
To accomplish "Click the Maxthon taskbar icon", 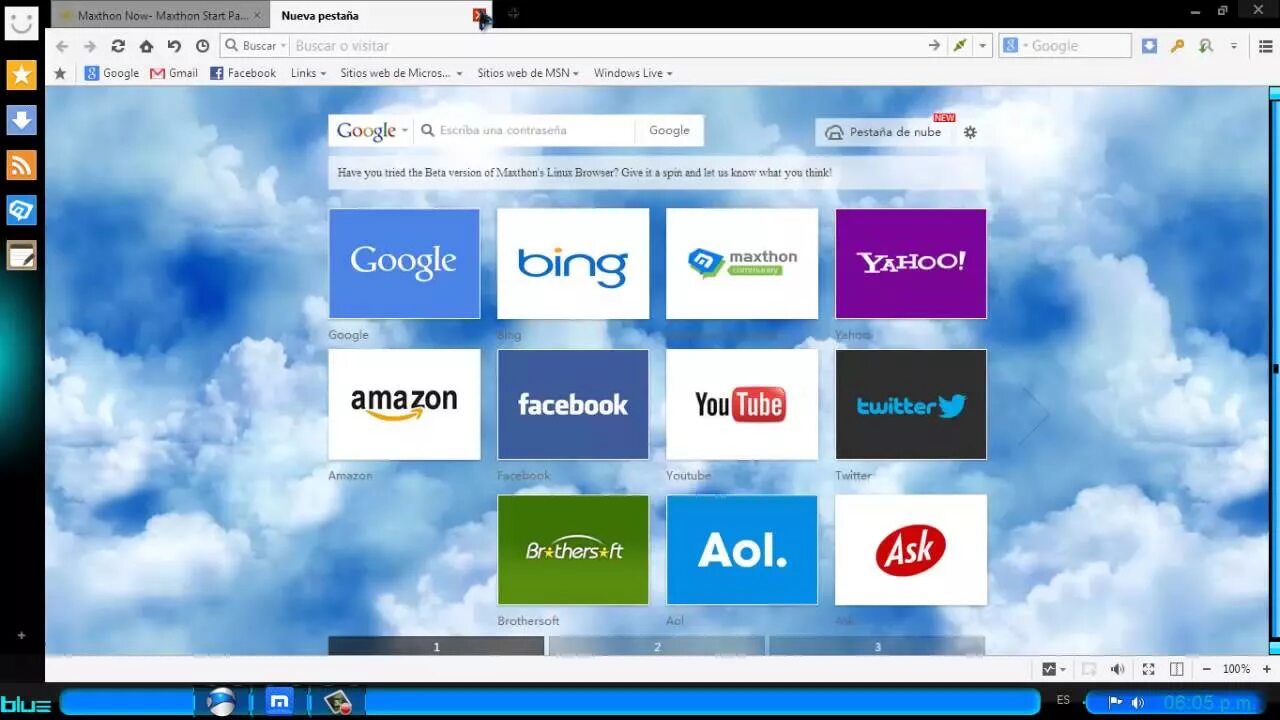I will [280, 701].
